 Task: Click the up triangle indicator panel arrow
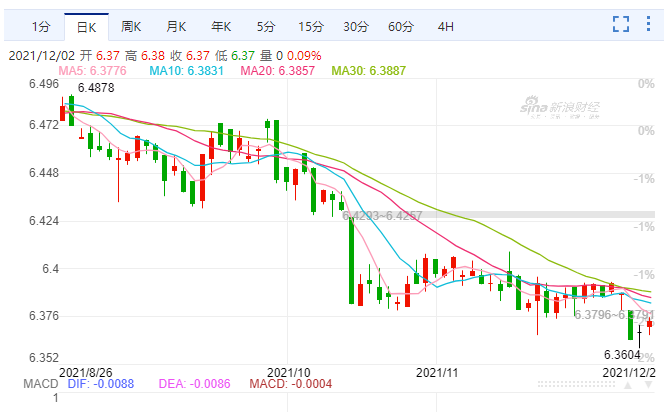pyautogui.click(x=628, y=385)
